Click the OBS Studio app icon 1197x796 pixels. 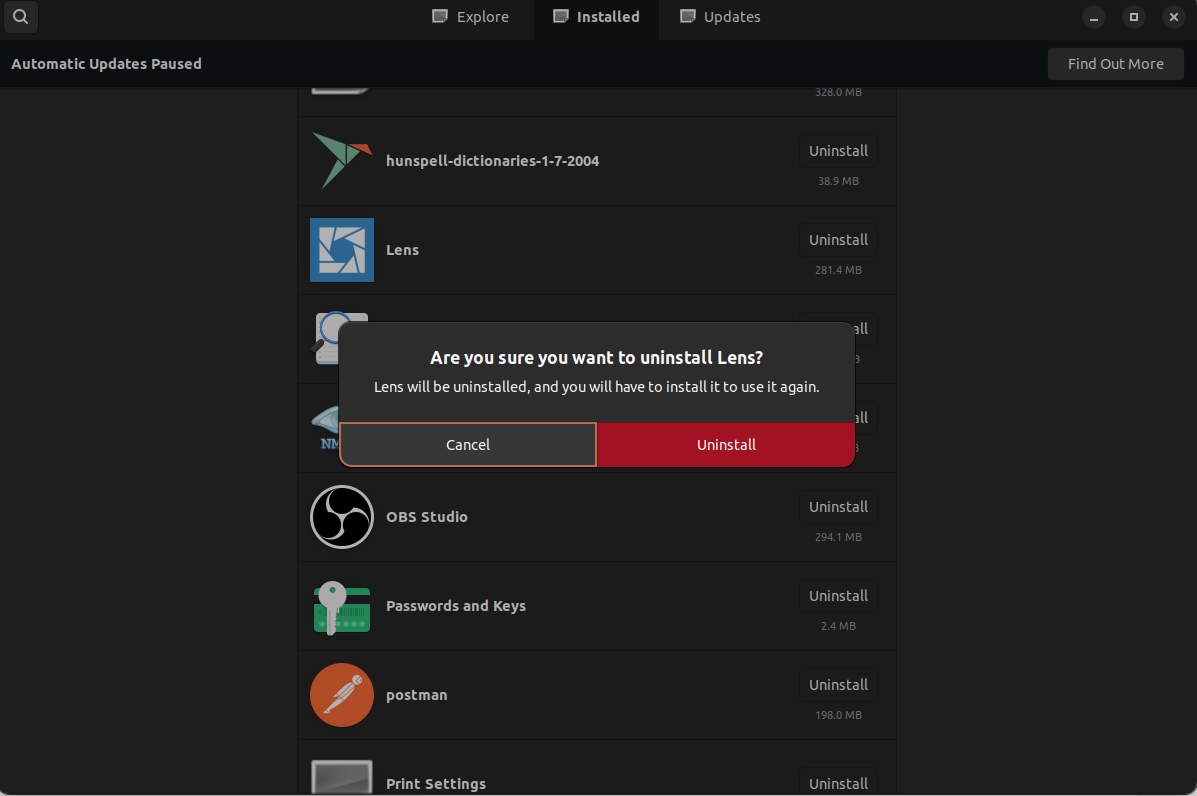click(x=342, y=517)
